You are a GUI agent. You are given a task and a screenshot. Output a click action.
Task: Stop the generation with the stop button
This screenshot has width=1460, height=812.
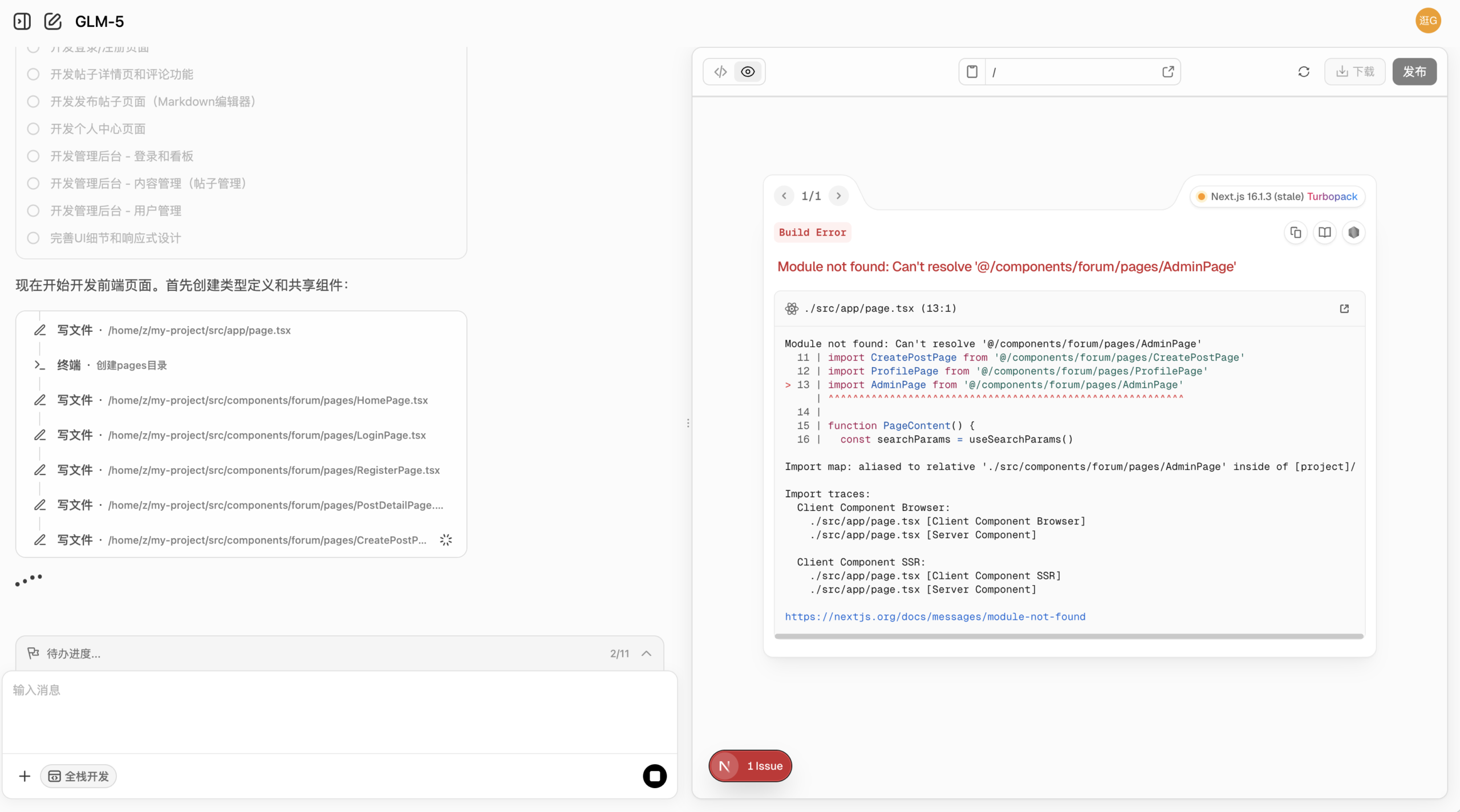click(655, 776)
